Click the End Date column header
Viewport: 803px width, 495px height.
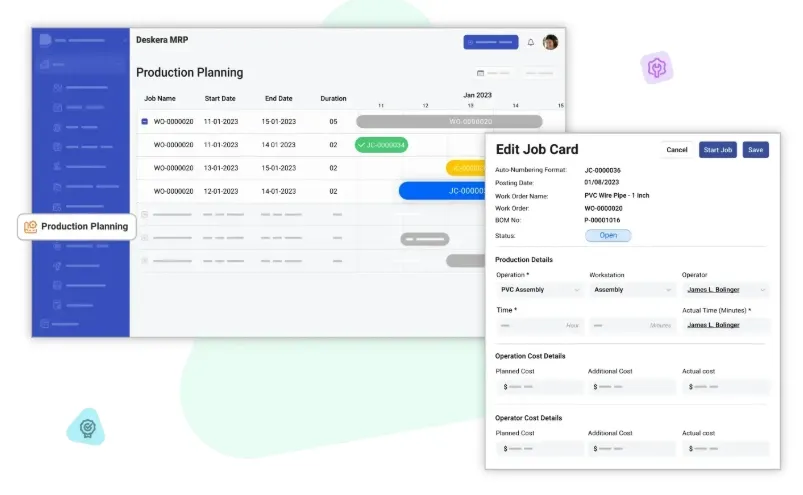(x=279, y=98)
